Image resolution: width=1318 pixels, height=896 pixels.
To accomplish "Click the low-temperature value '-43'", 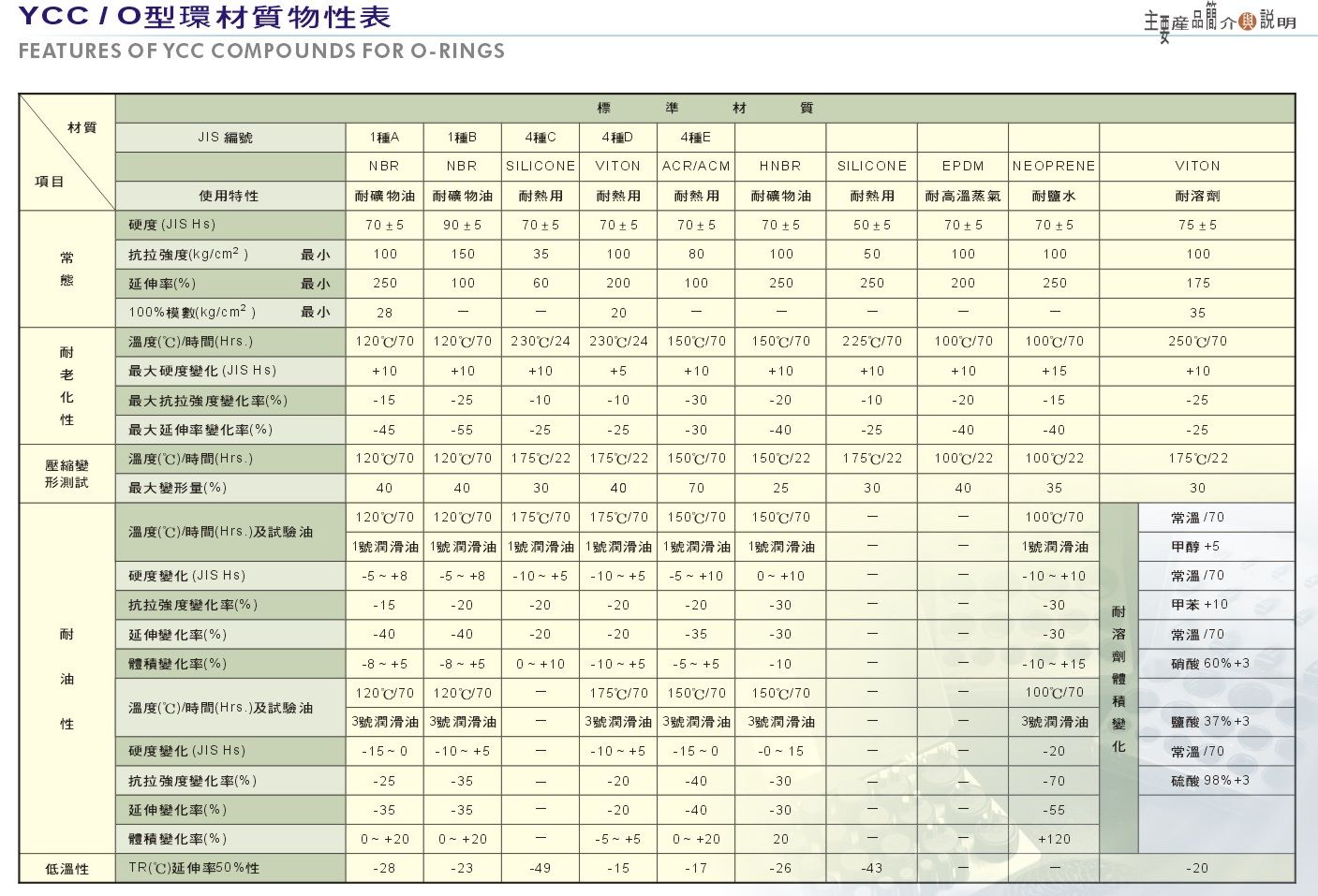I will pyautogui.click(x=872, y=868).
